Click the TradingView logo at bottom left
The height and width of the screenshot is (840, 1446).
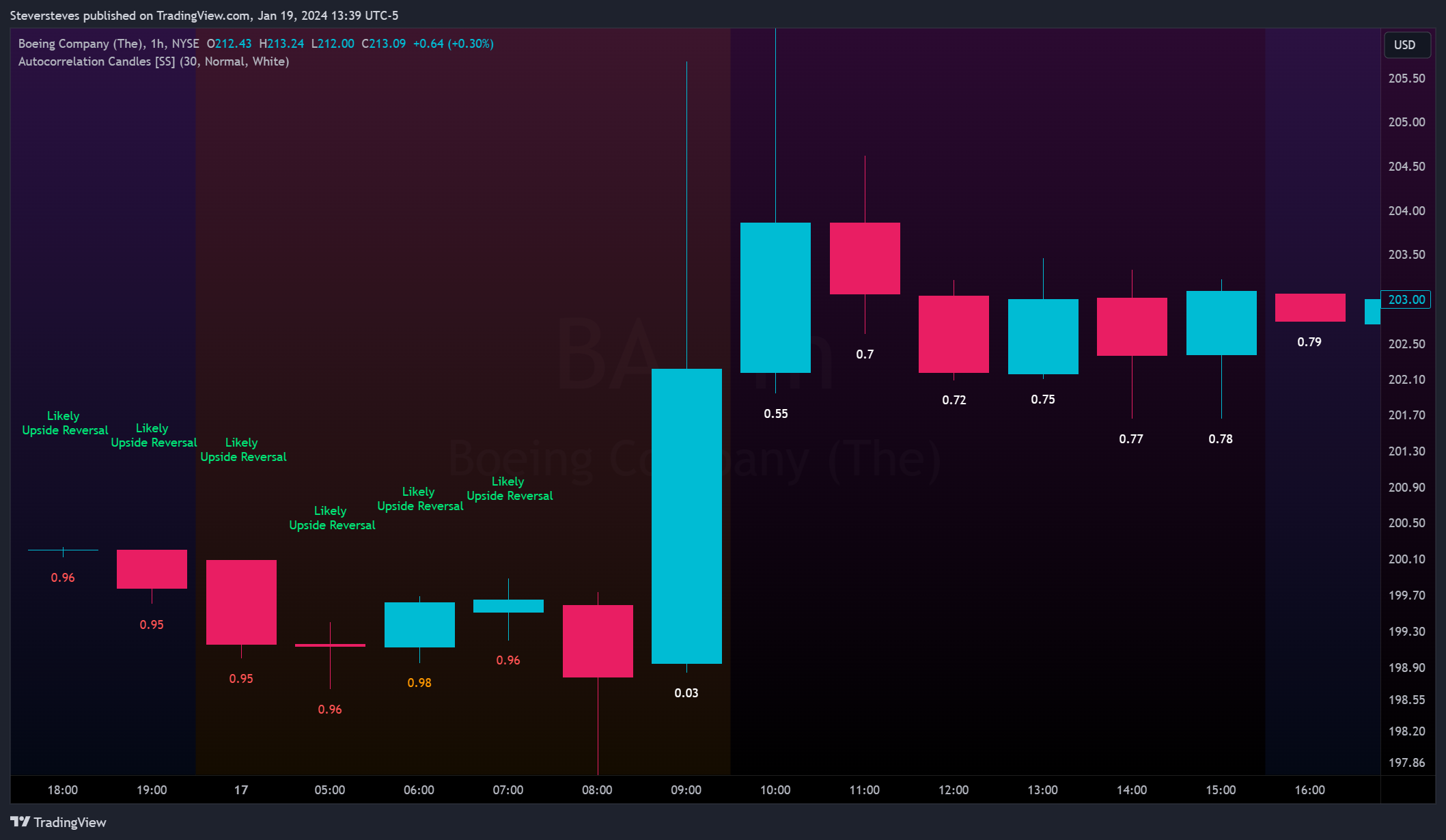pyautogui.click(x=58, y=822)
